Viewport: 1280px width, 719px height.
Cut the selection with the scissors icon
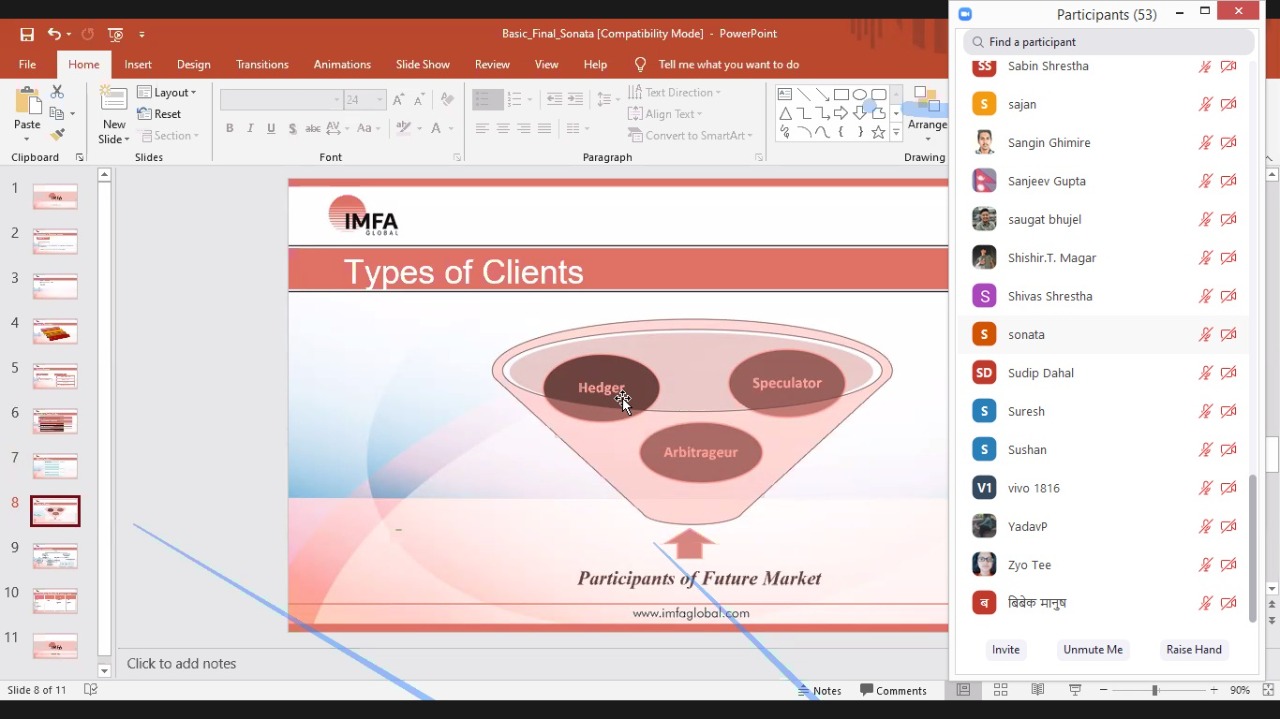tap(57, 92)
